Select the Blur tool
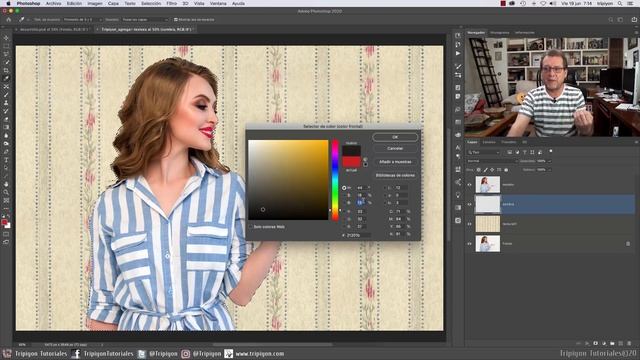This screenshot has width=640, height=360. pyautogui.click(x=6, y=136)
